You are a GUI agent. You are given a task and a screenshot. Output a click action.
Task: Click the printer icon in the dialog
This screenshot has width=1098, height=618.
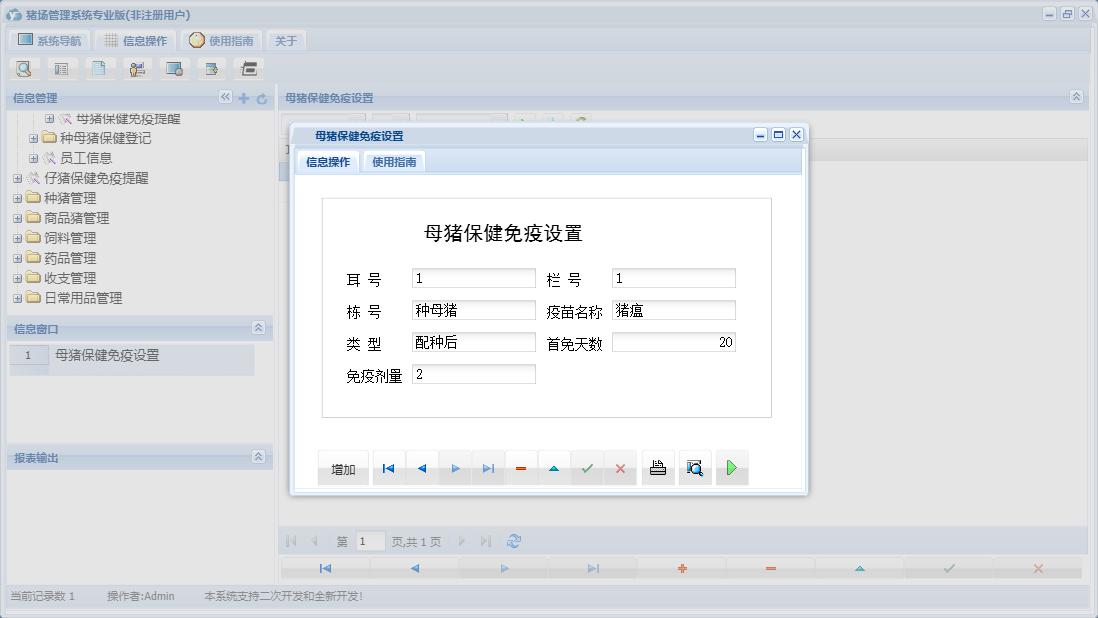(658, 468)
